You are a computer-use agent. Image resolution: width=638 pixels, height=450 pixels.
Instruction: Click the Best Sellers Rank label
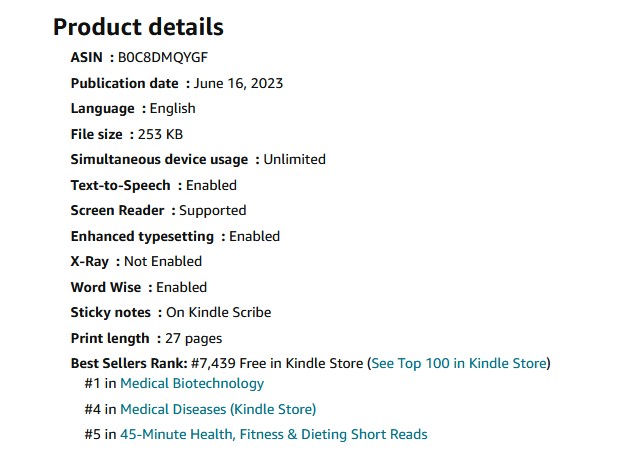[129, 363]
